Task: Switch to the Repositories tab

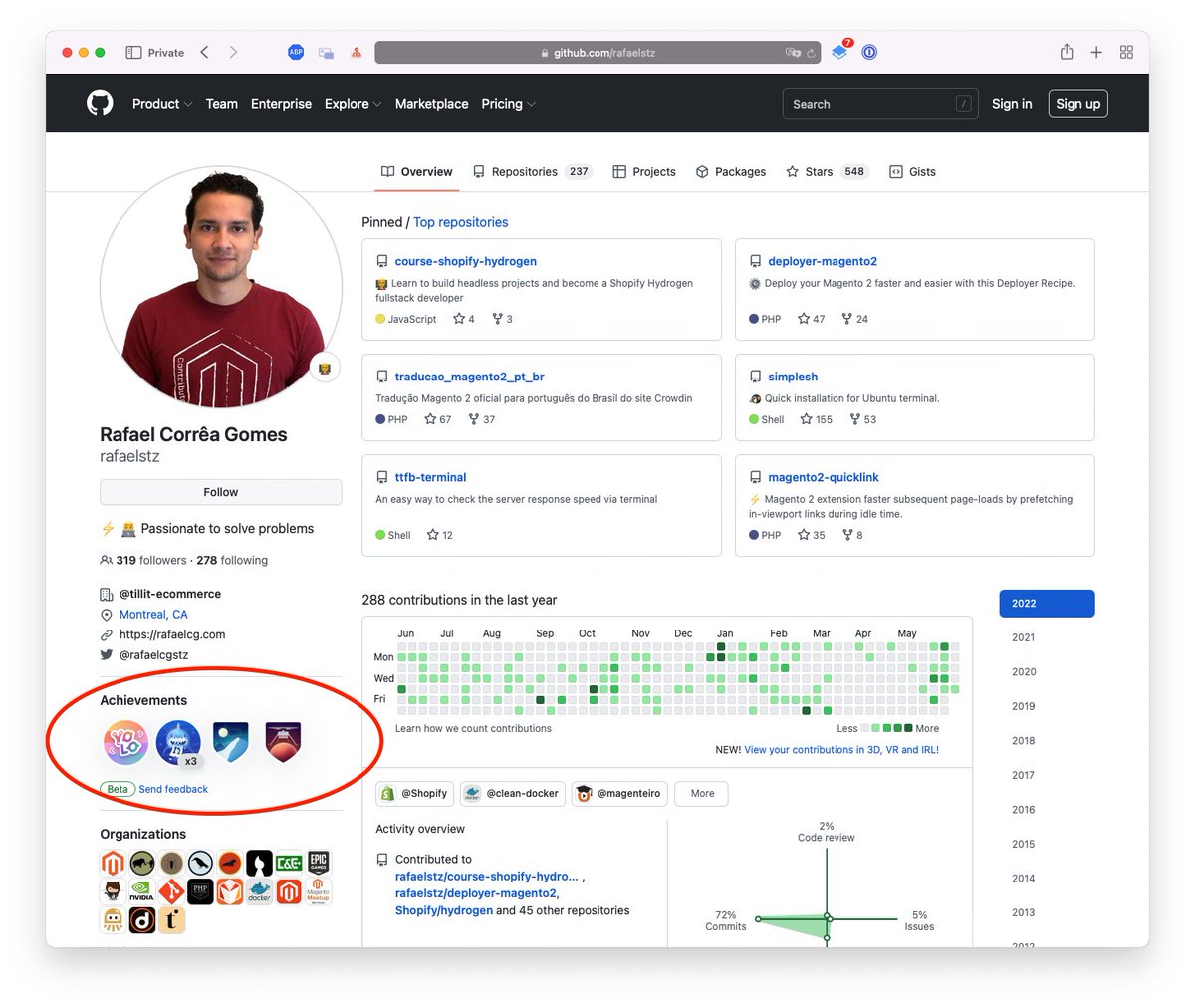Action: tap(522, 171)
